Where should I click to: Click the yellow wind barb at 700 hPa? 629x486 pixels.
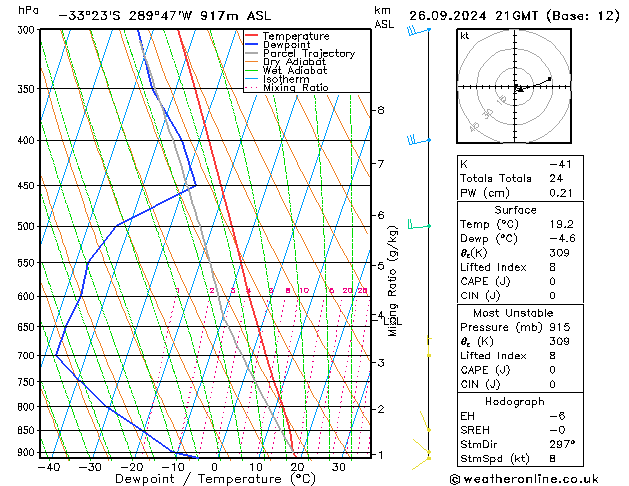pyautogui.click(x=429, y=347)
